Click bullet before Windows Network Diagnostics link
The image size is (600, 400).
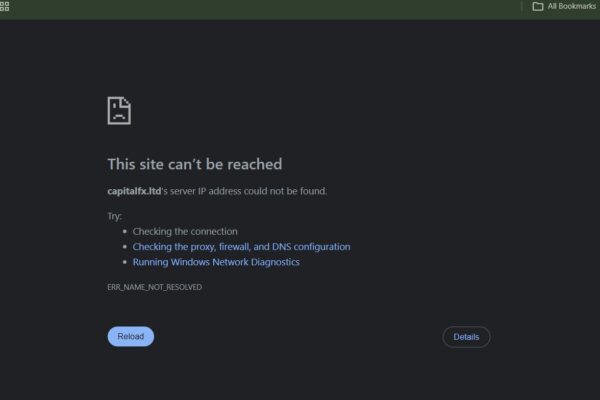[x=125, y=262]
